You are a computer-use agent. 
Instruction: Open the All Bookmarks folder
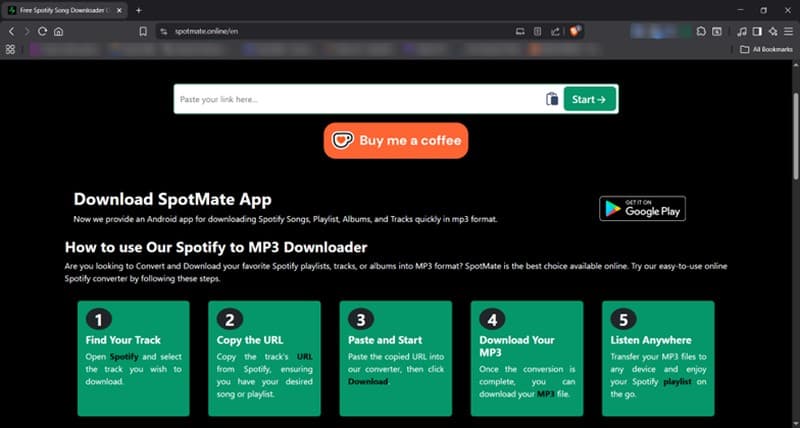766,49
